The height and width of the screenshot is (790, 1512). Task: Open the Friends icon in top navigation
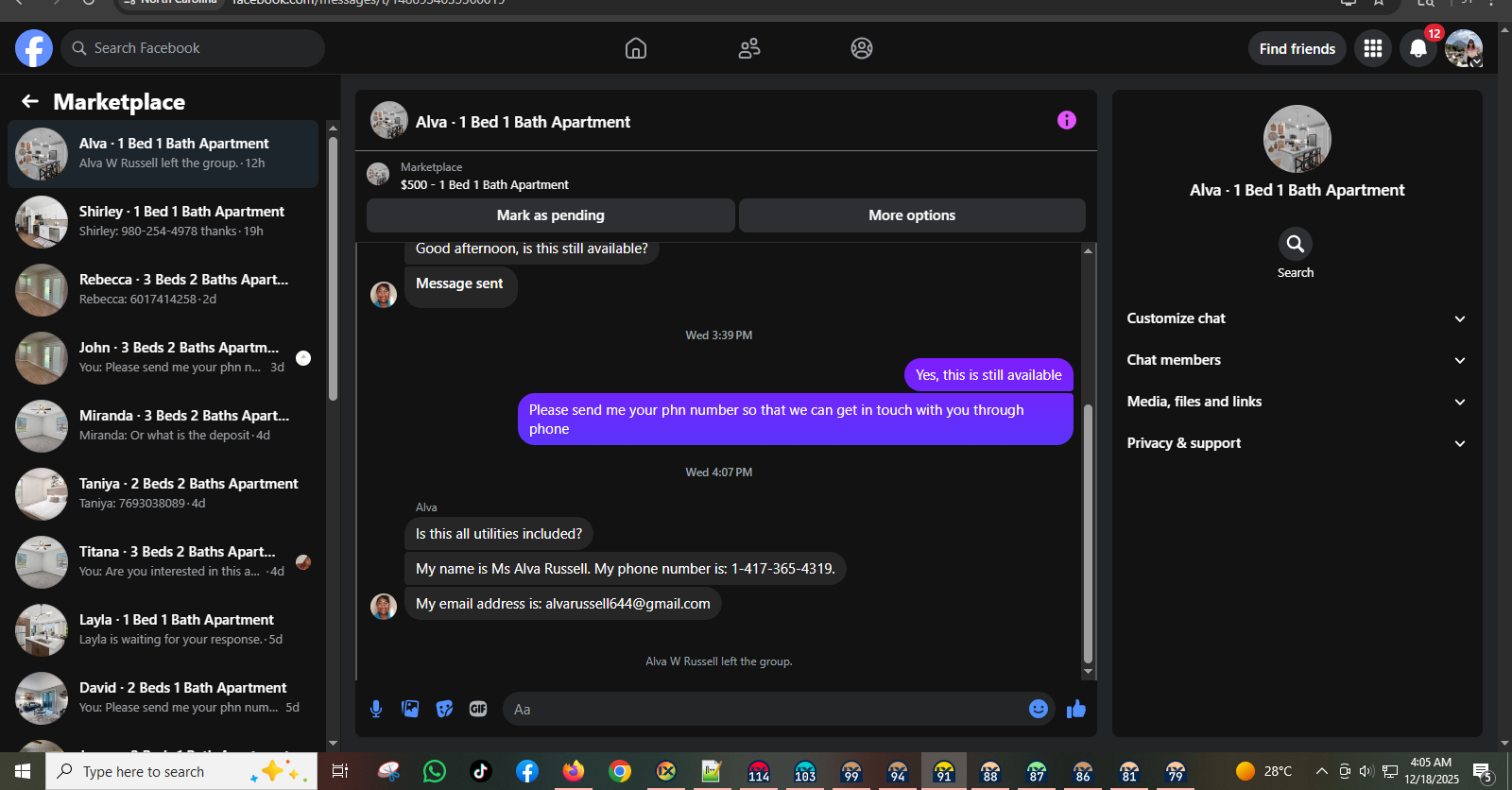click(749, 48)
